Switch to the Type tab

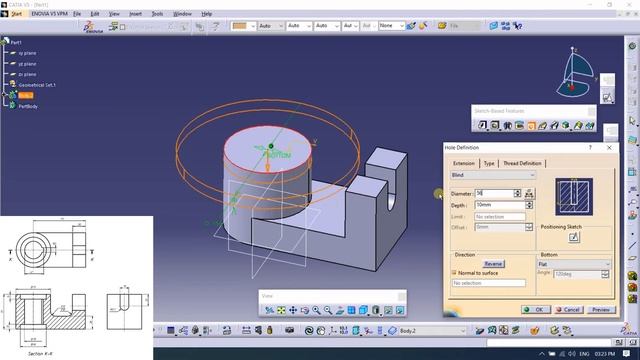pyautogui.click(x=489, y=163)
